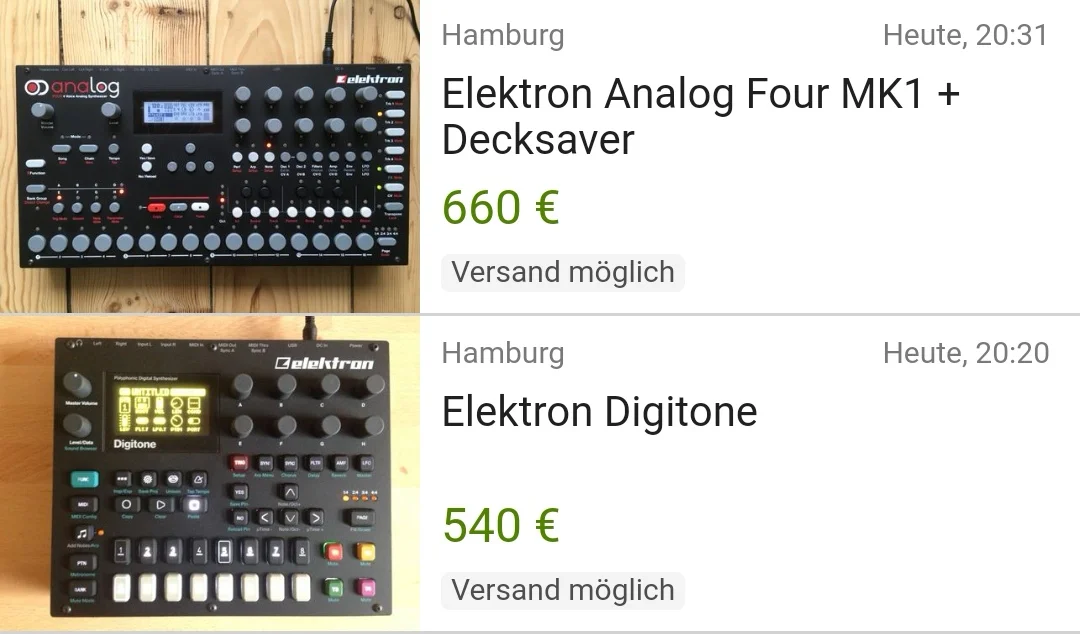Tap the Versand möglich badge under 540 €

[563, 590]
